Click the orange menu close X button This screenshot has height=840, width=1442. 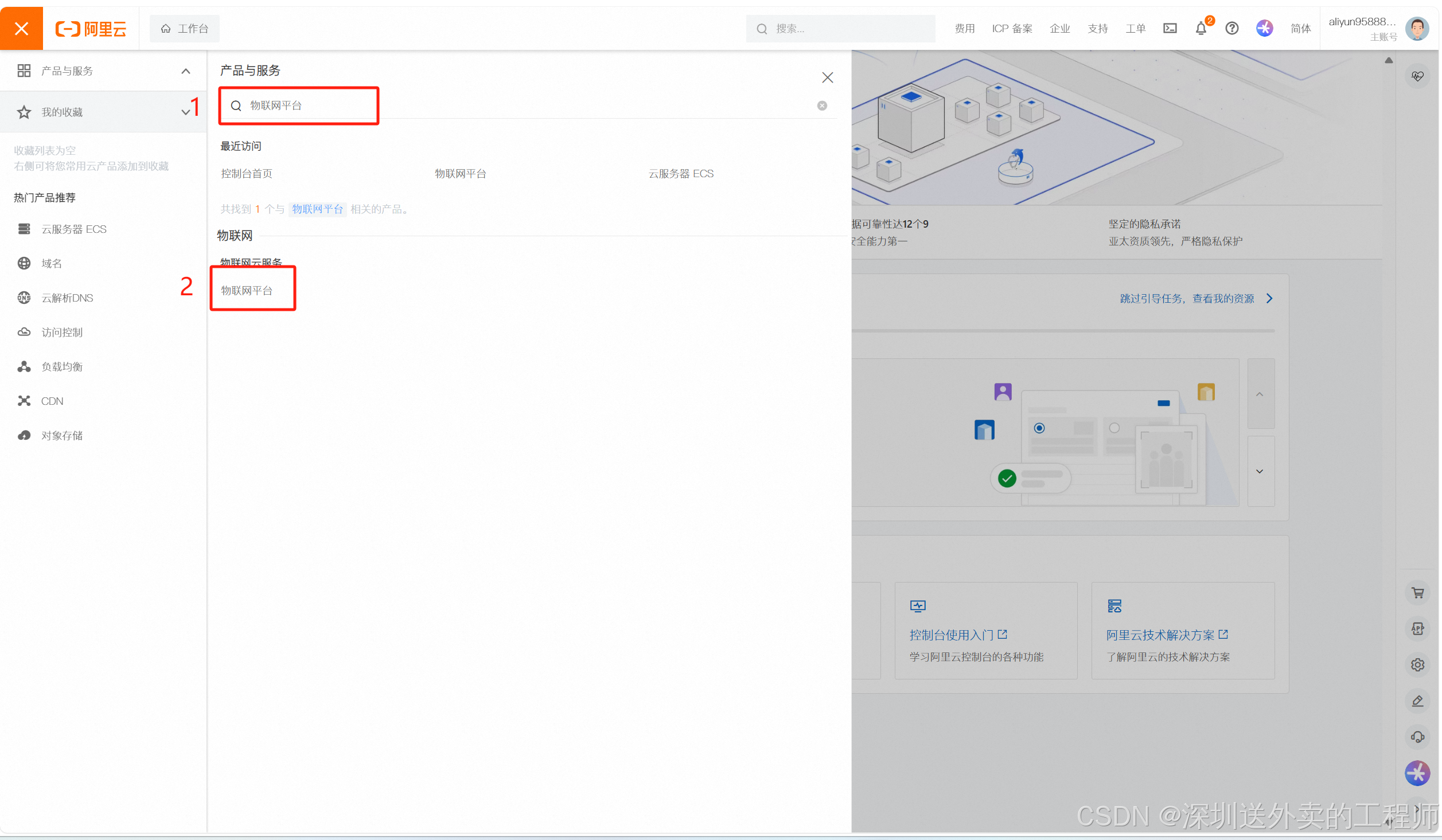pos(21,29)
